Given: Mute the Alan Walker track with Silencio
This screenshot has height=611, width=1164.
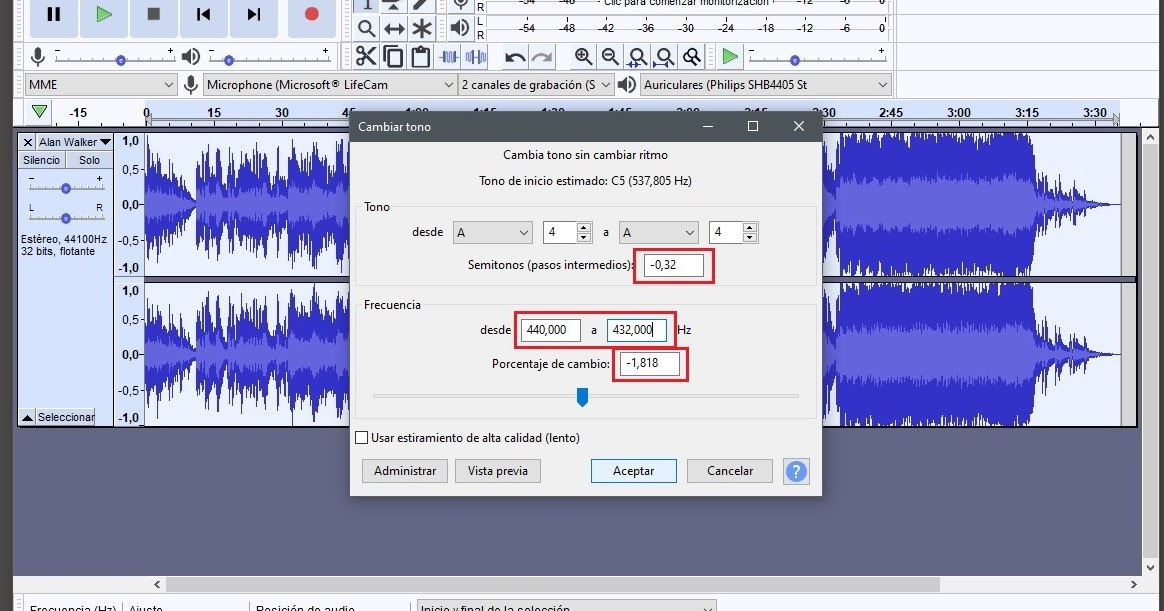Looking at the screenshot, I should click(40, 159).
